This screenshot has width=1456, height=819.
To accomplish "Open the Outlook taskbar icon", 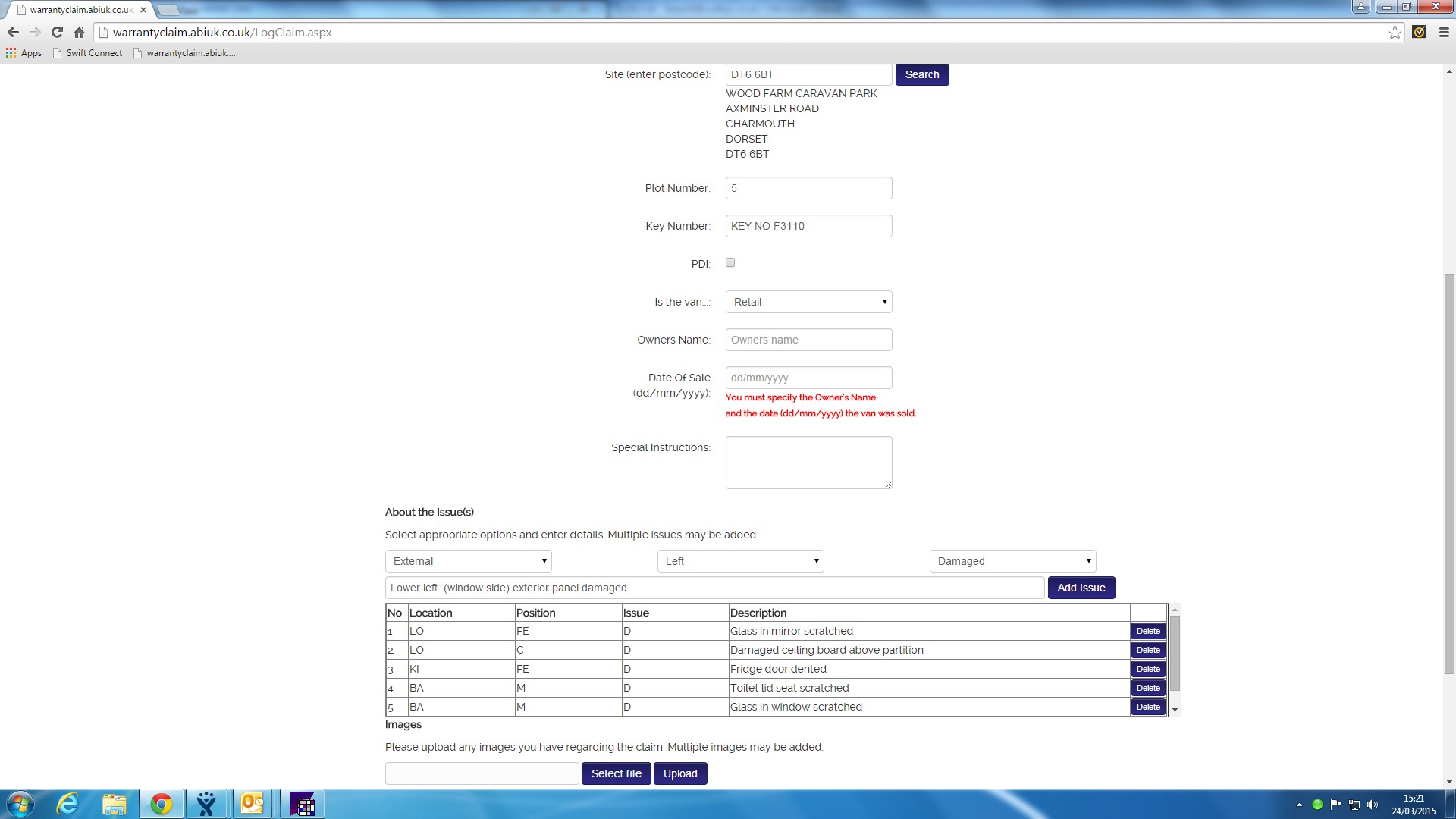I will (x=252, y=804).
